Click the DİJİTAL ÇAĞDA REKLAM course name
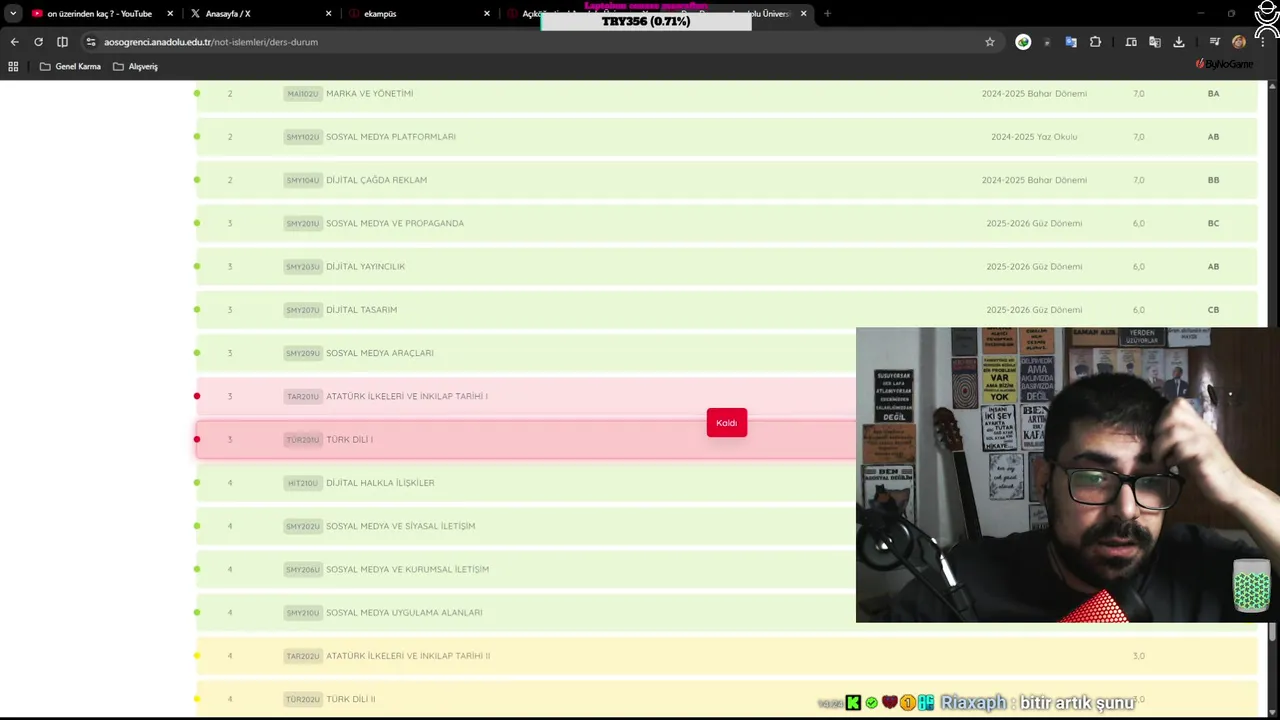The height and width of the screenshot is (720, 1280). point(376,180)
